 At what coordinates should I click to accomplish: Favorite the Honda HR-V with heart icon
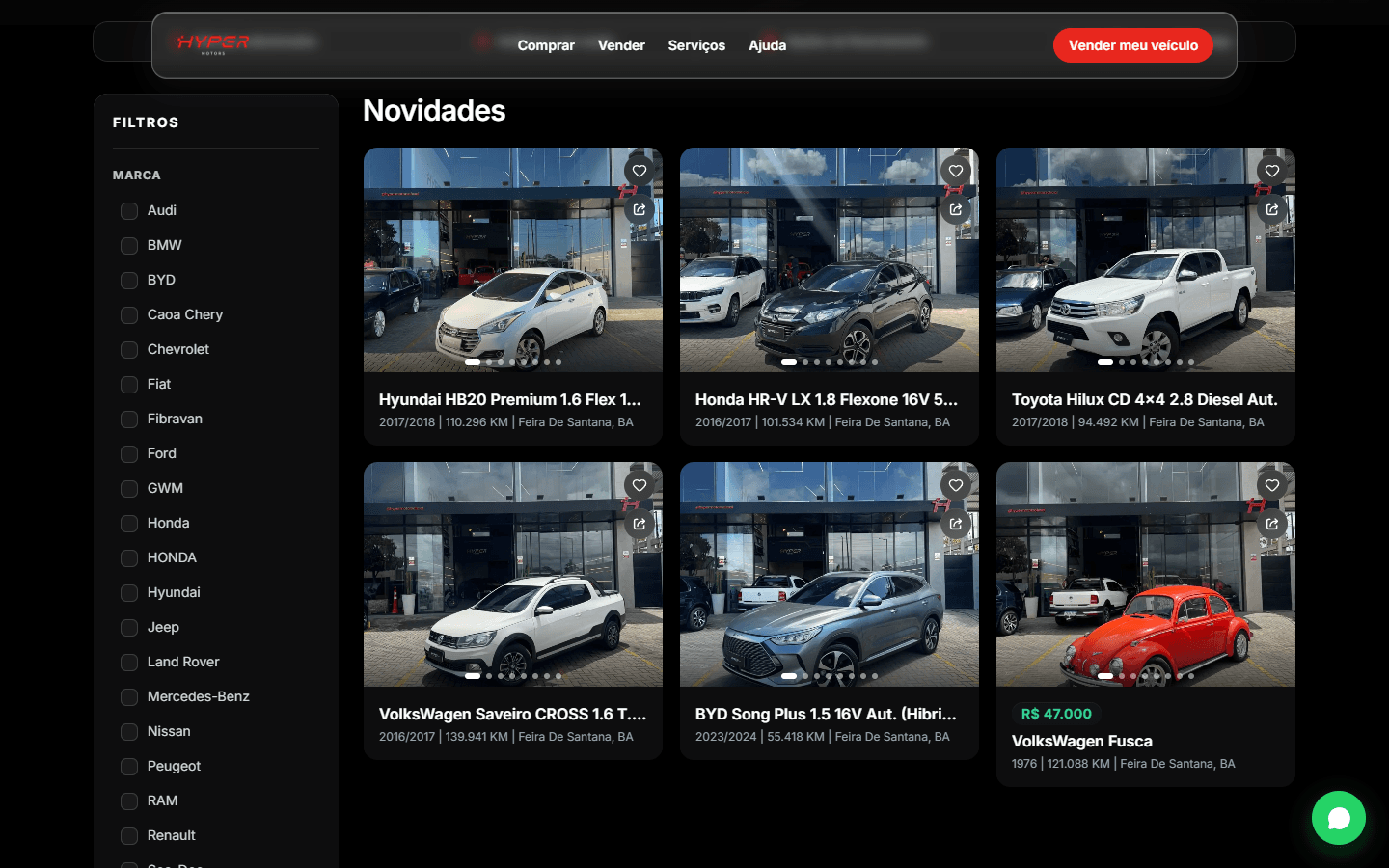[x=956, y=171]
